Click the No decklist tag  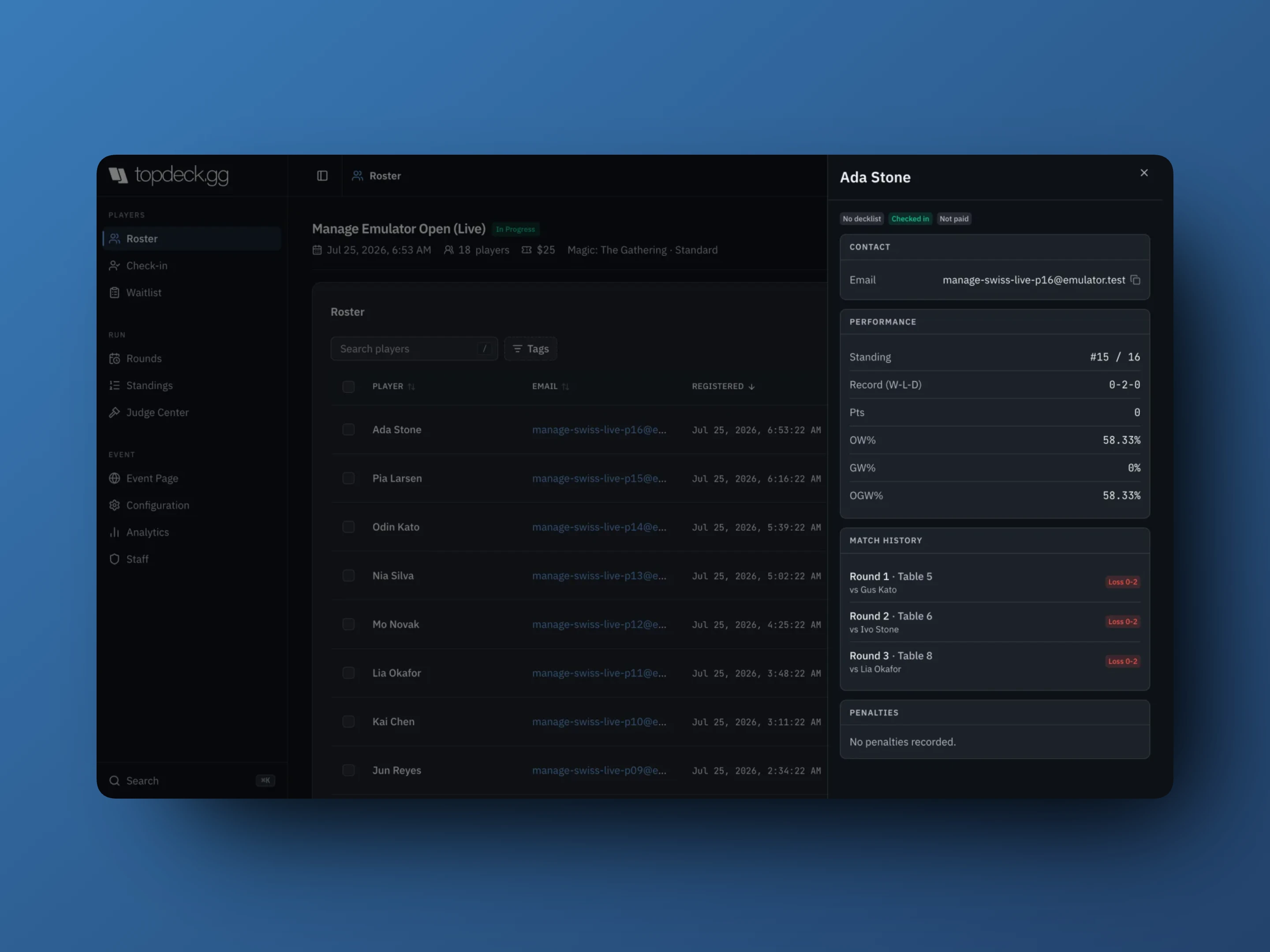pos(861,219)
